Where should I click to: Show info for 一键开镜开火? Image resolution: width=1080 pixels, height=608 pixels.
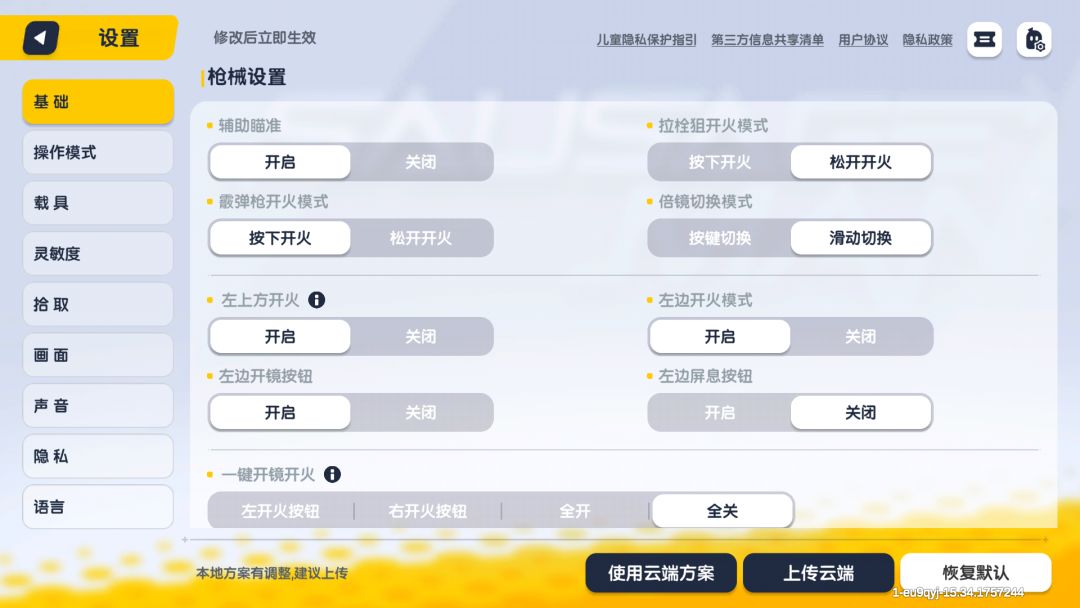(x=332, y=474)
